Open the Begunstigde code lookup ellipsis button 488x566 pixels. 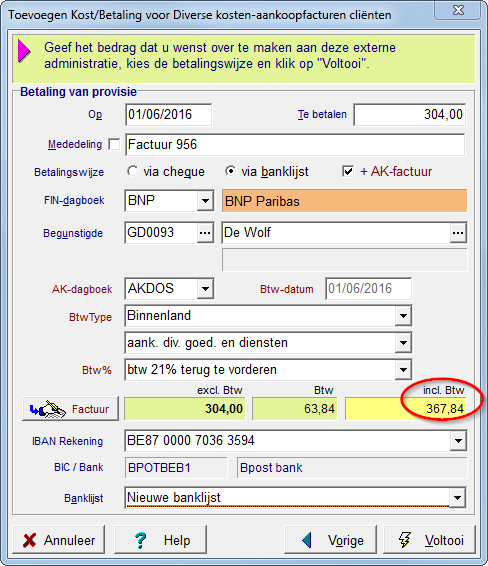205,233
